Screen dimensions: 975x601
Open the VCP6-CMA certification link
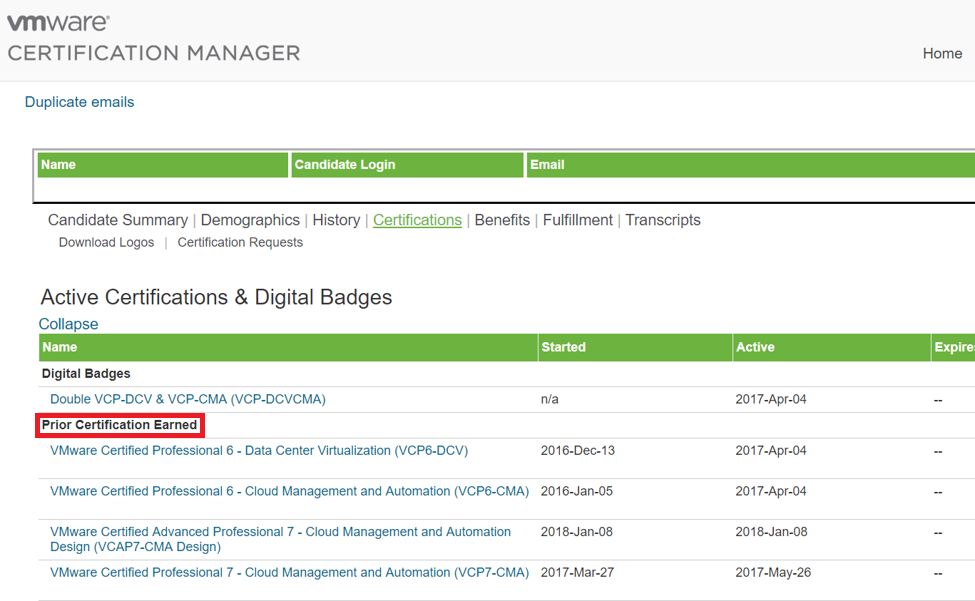pyautogui.click(x=289, y=492)
